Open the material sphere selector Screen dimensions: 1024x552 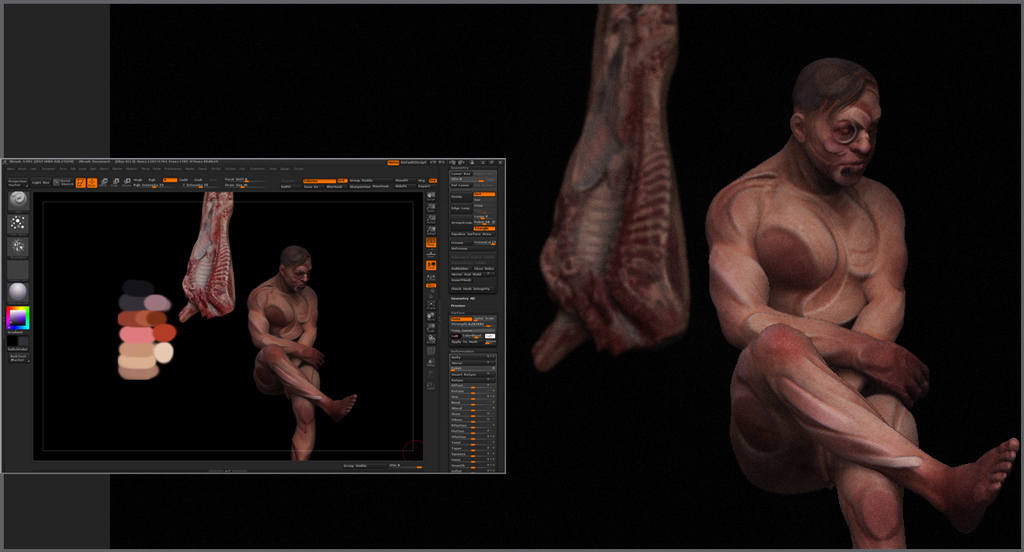pyautogui.click(x=18, y=292)
